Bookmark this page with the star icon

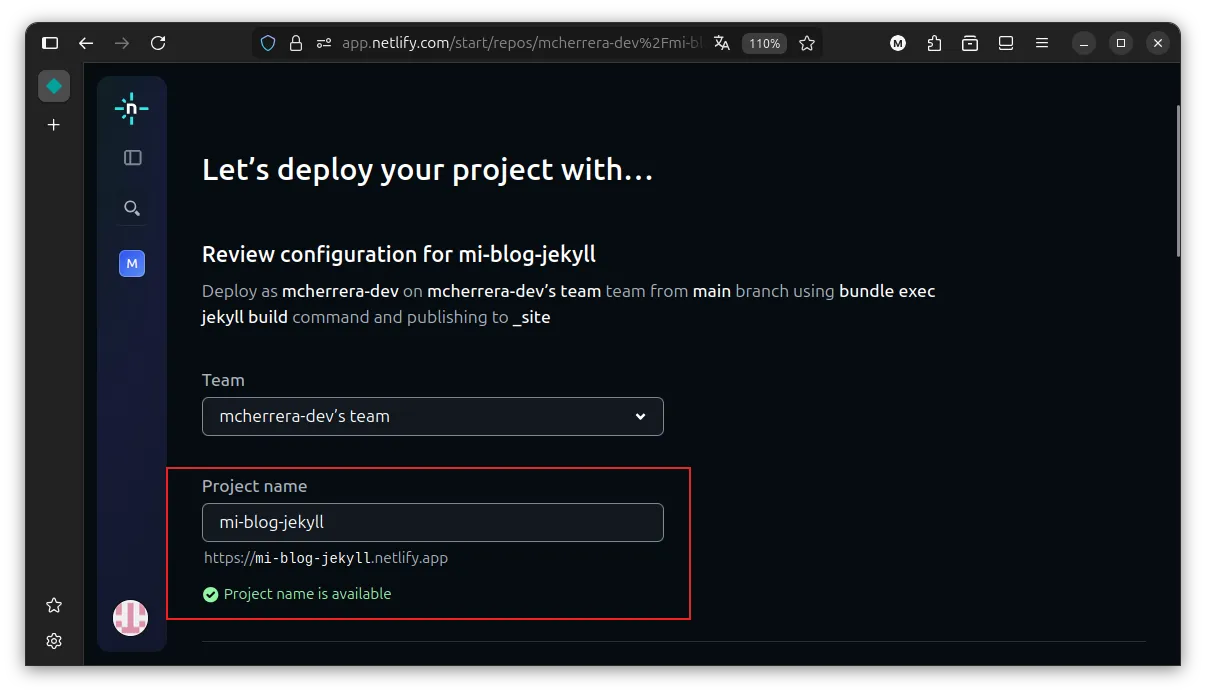(807, 43)
